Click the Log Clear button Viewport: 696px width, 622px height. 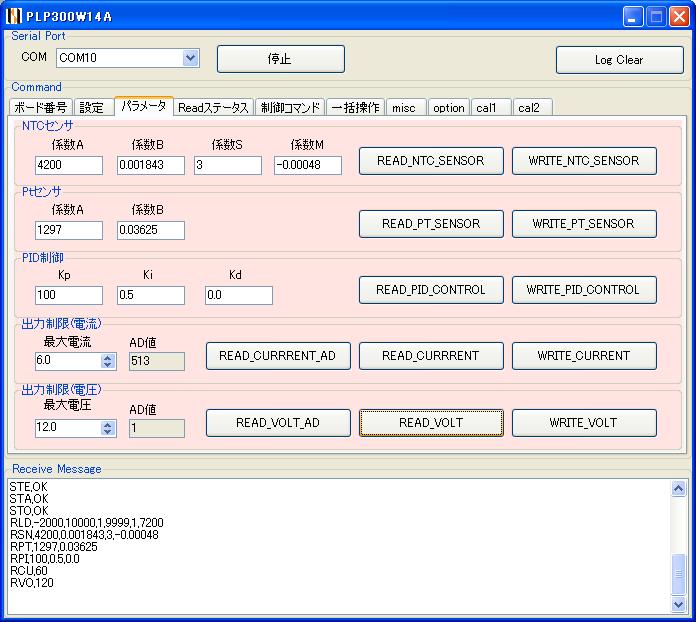619,60
